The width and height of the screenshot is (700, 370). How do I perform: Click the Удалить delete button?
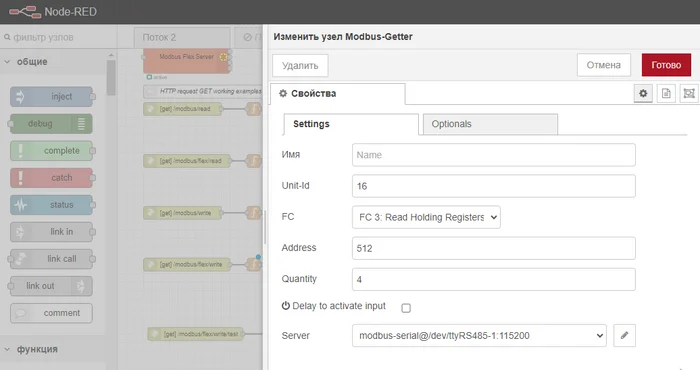tap(300, 66)
